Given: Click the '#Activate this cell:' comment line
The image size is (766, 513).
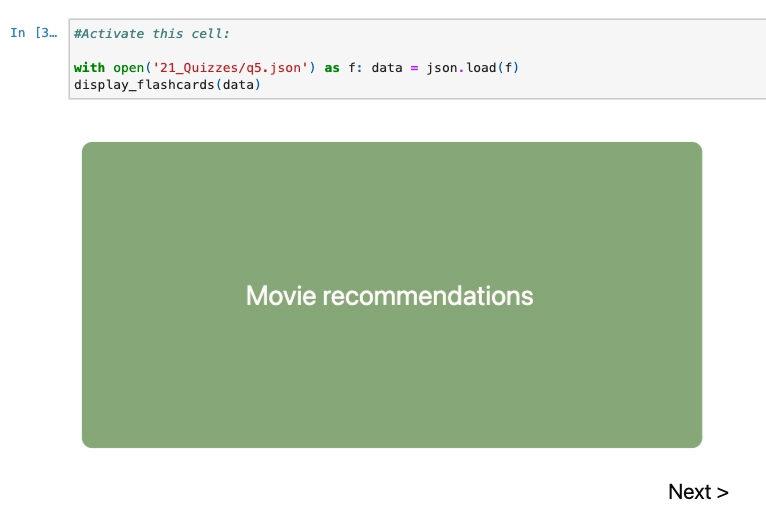Looking at the screenshot, I should pos(151,34).
